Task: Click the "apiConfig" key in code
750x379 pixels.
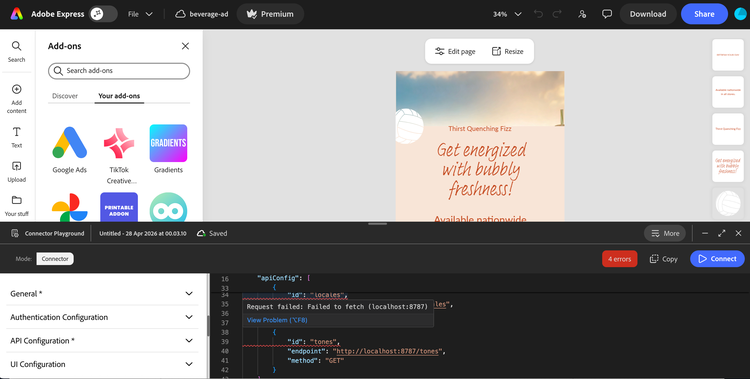Action: pyautogui.click(x=278, y=278)
